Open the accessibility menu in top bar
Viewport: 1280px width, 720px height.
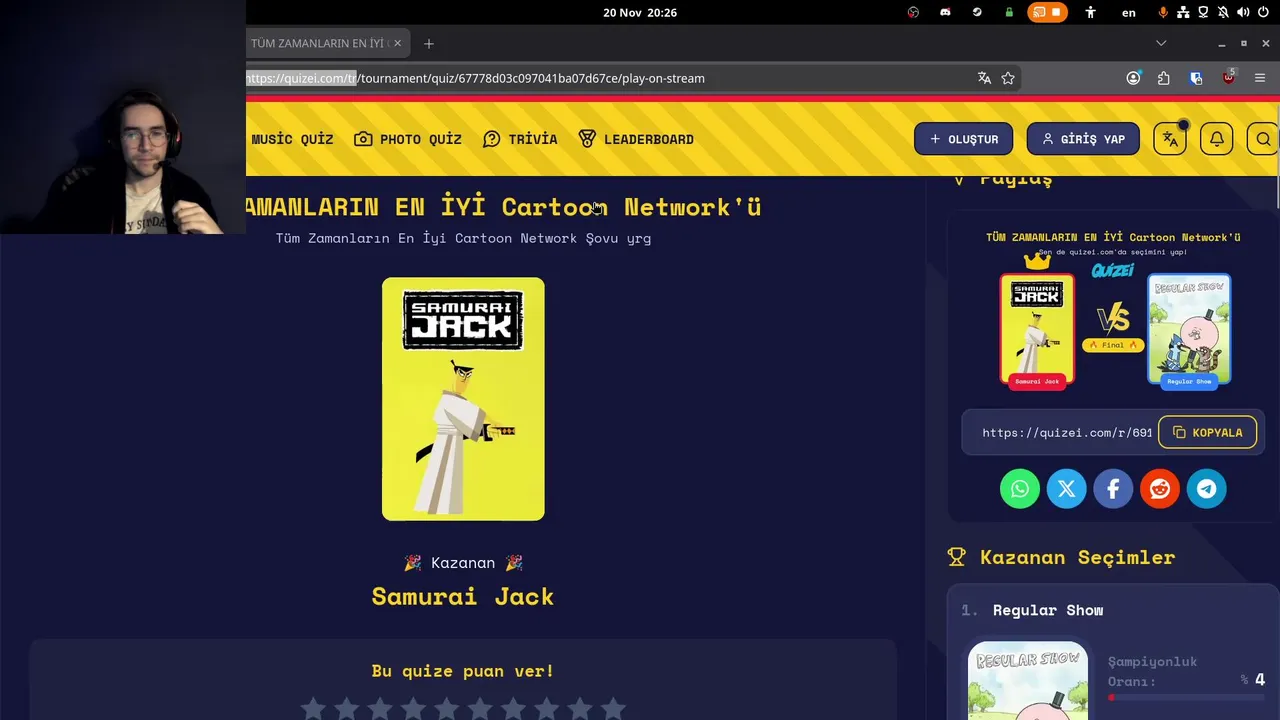point(1091,12)
